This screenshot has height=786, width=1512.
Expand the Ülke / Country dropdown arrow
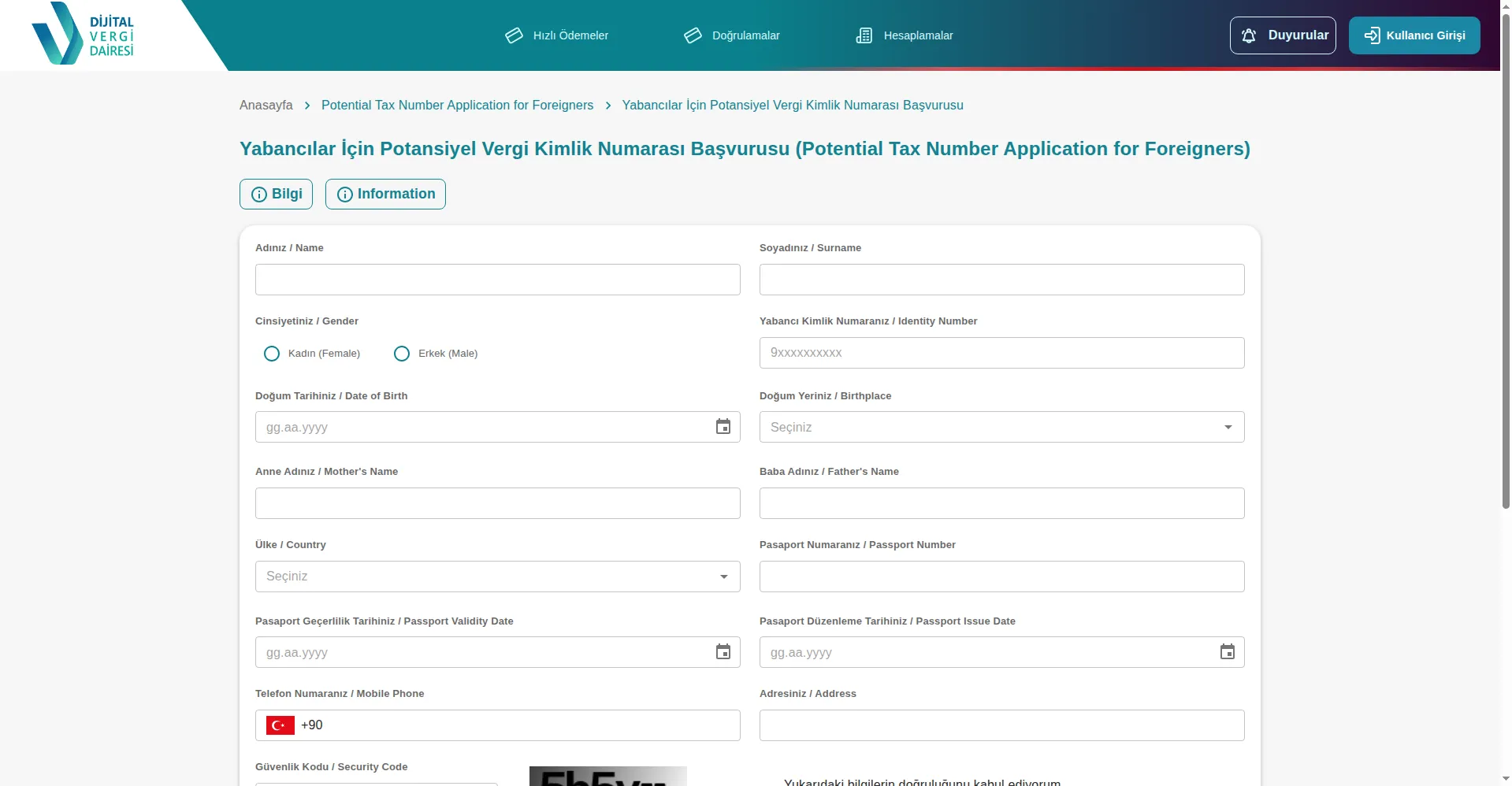(x=723, y=577)
